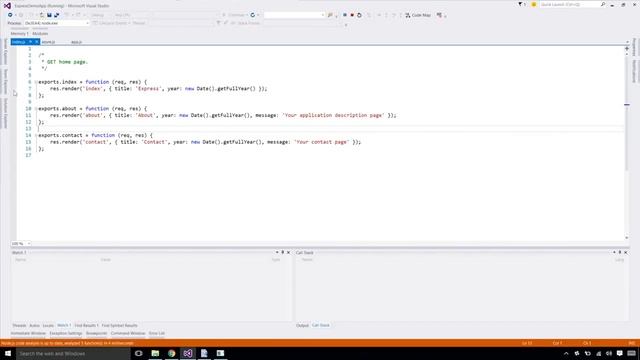Screen dimensions: 640x360
Task: Close the index.js editor tab
Action: pyautogui.click(x=37, y=42)
